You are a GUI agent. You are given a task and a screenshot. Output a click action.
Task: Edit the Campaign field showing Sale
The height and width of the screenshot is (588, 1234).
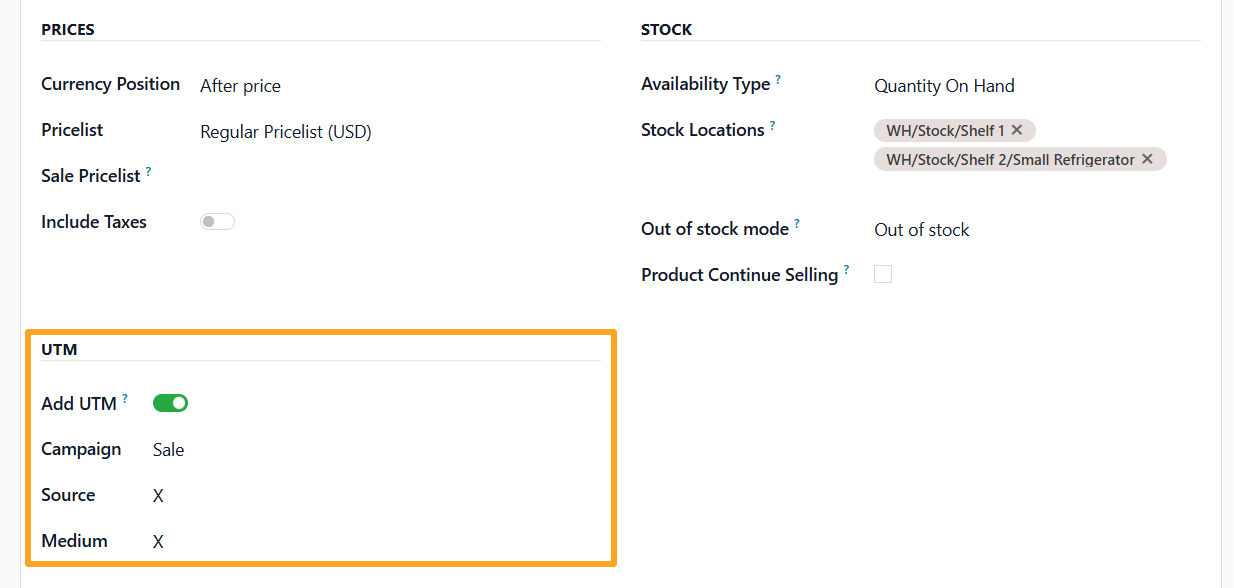pos(377,450)
